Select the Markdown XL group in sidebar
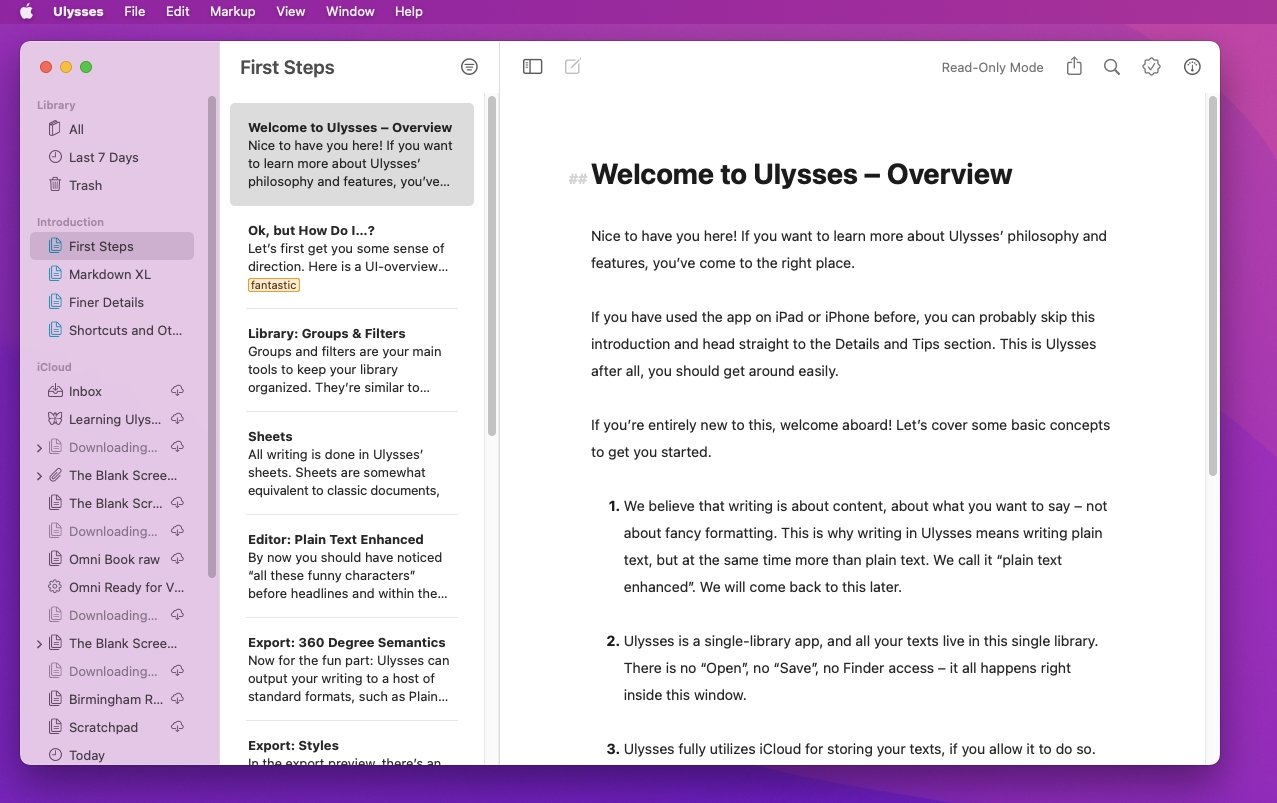 click(x=110, y=273)
